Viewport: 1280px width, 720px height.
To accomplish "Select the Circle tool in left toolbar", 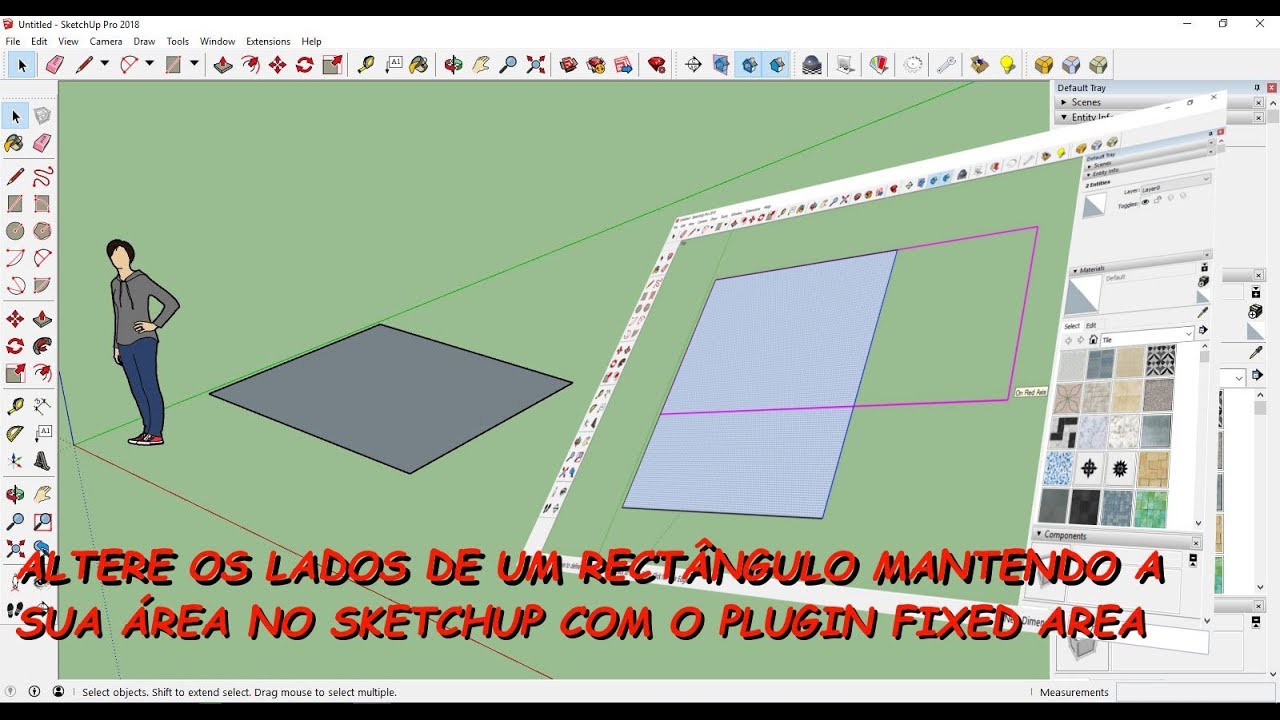I will coord(15,231).
